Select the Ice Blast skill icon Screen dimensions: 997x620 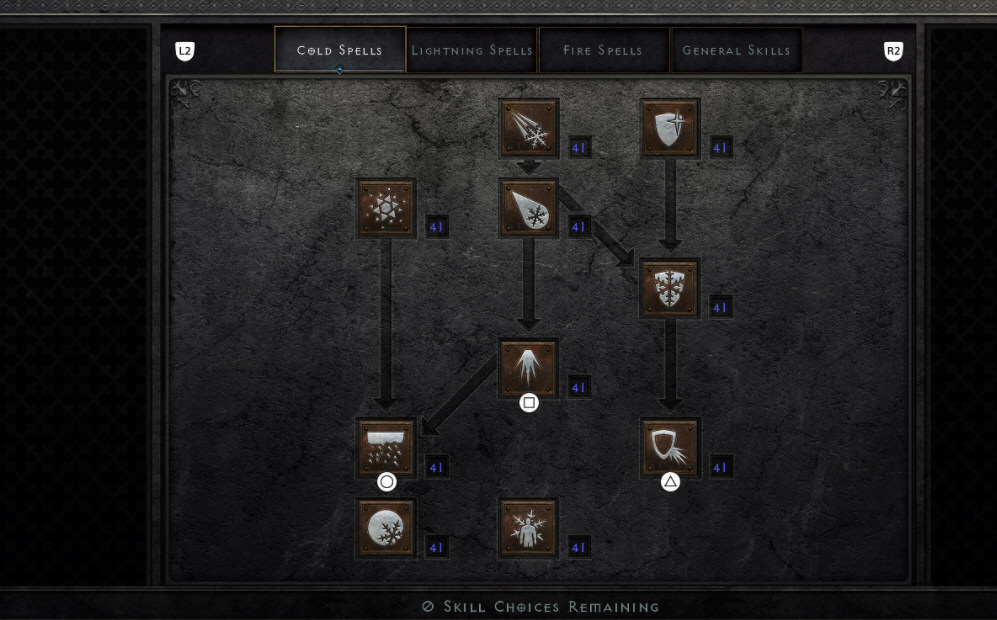pyautogui.click(x=529, y=208)
